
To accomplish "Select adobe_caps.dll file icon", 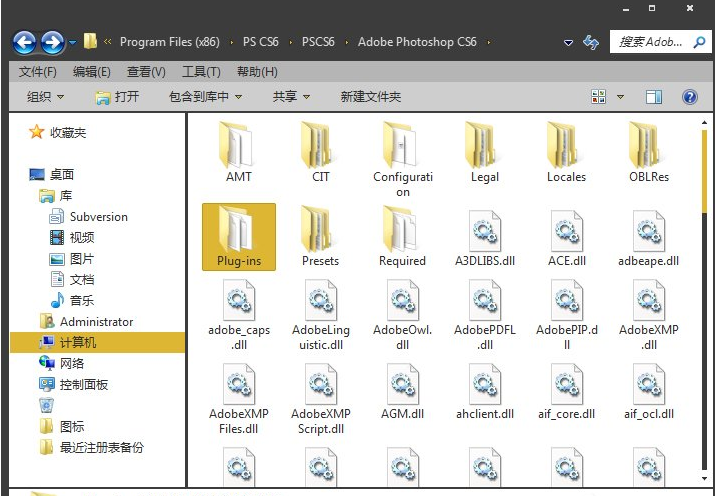I will tap(239, 300).
